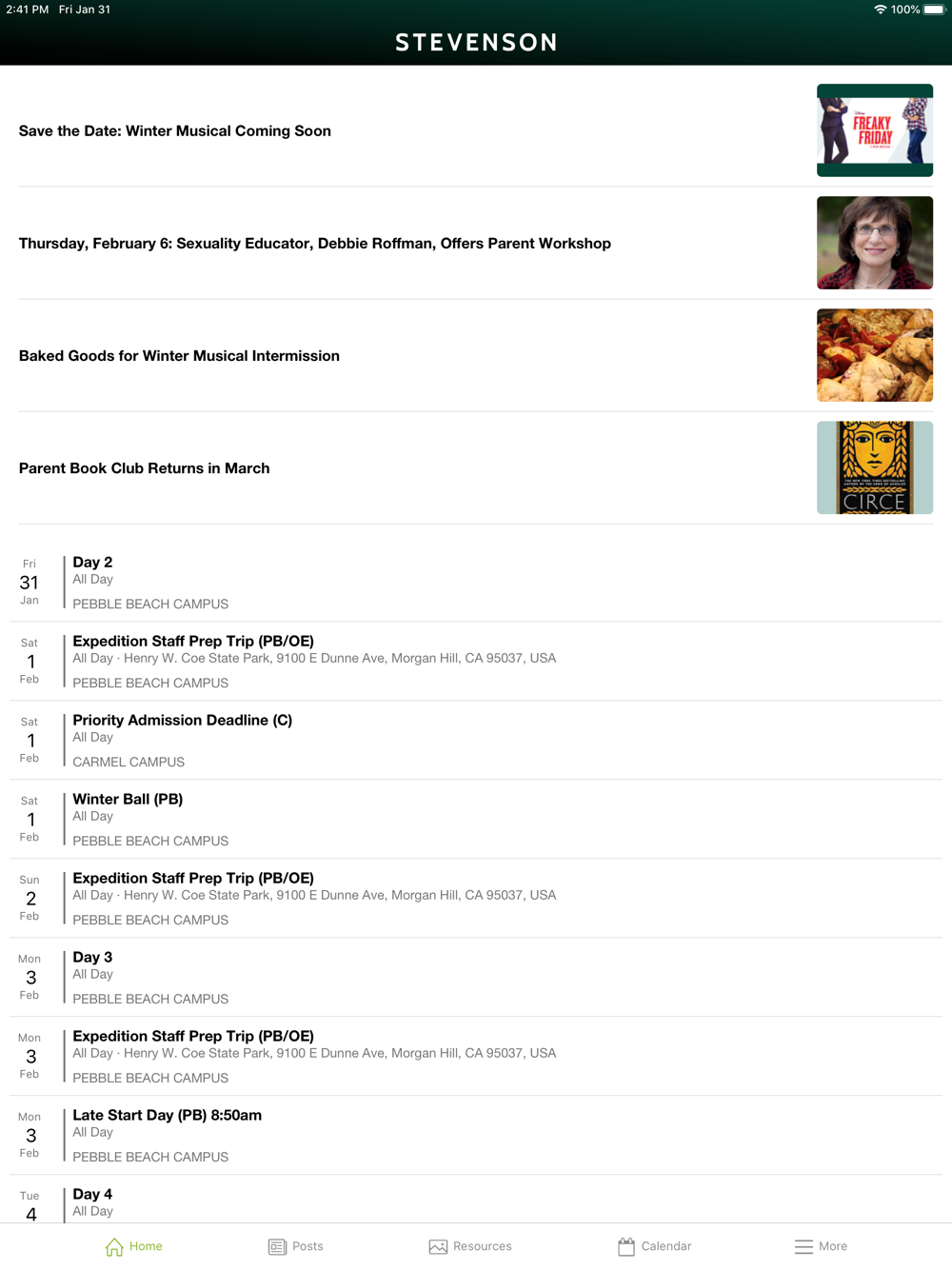Open the Resources picture icon
This screenshot has width=952, height=1270.
pos(438,1246)
